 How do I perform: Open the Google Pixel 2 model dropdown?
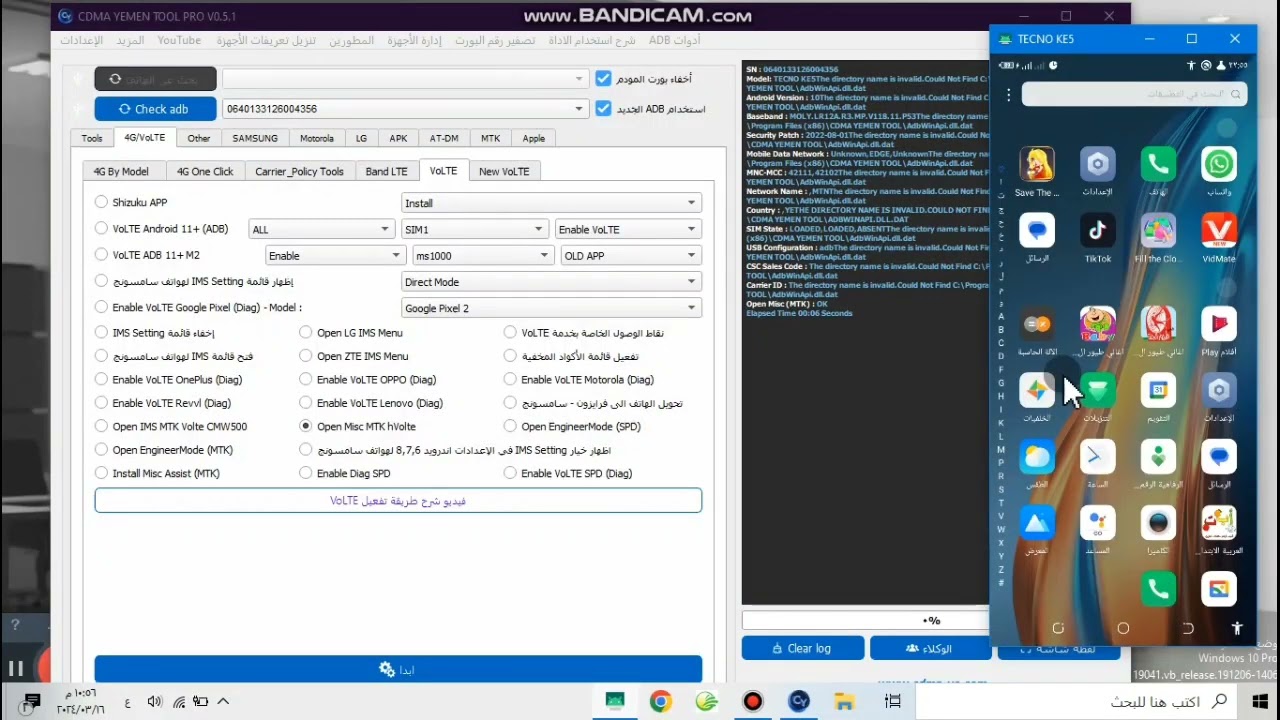(551, 308)
